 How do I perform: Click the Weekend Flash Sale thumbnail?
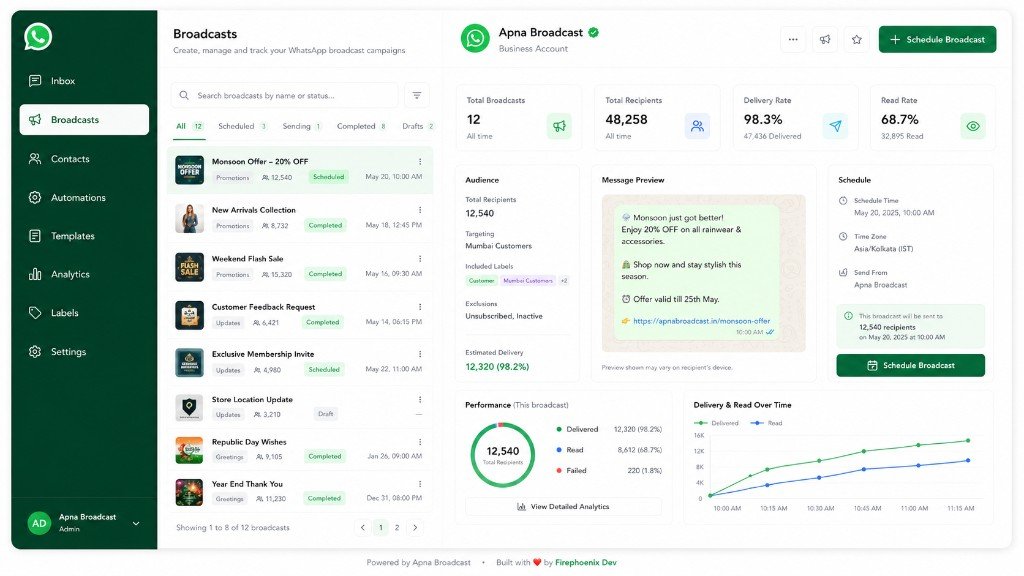point(189,267)
